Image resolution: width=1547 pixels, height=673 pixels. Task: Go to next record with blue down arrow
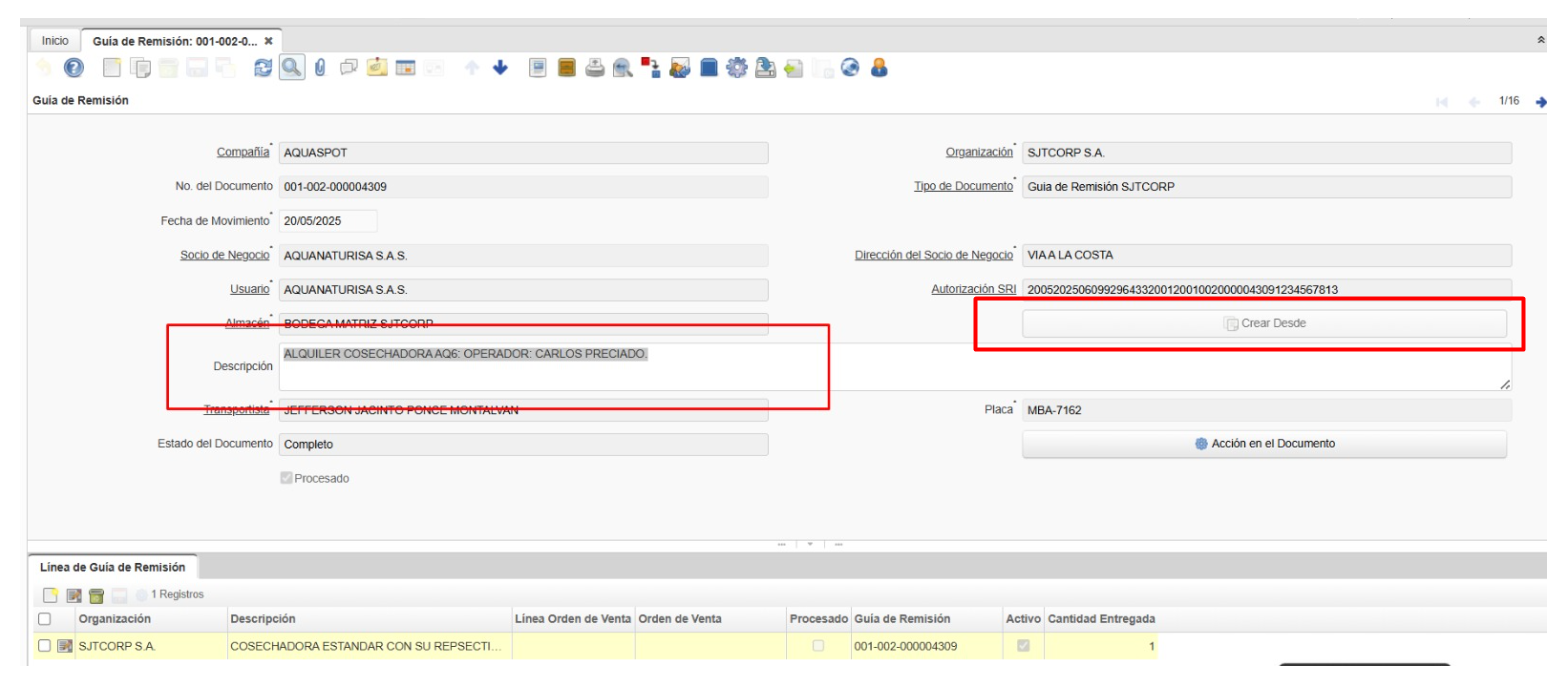pyautogui.click(x=498, y=69)
